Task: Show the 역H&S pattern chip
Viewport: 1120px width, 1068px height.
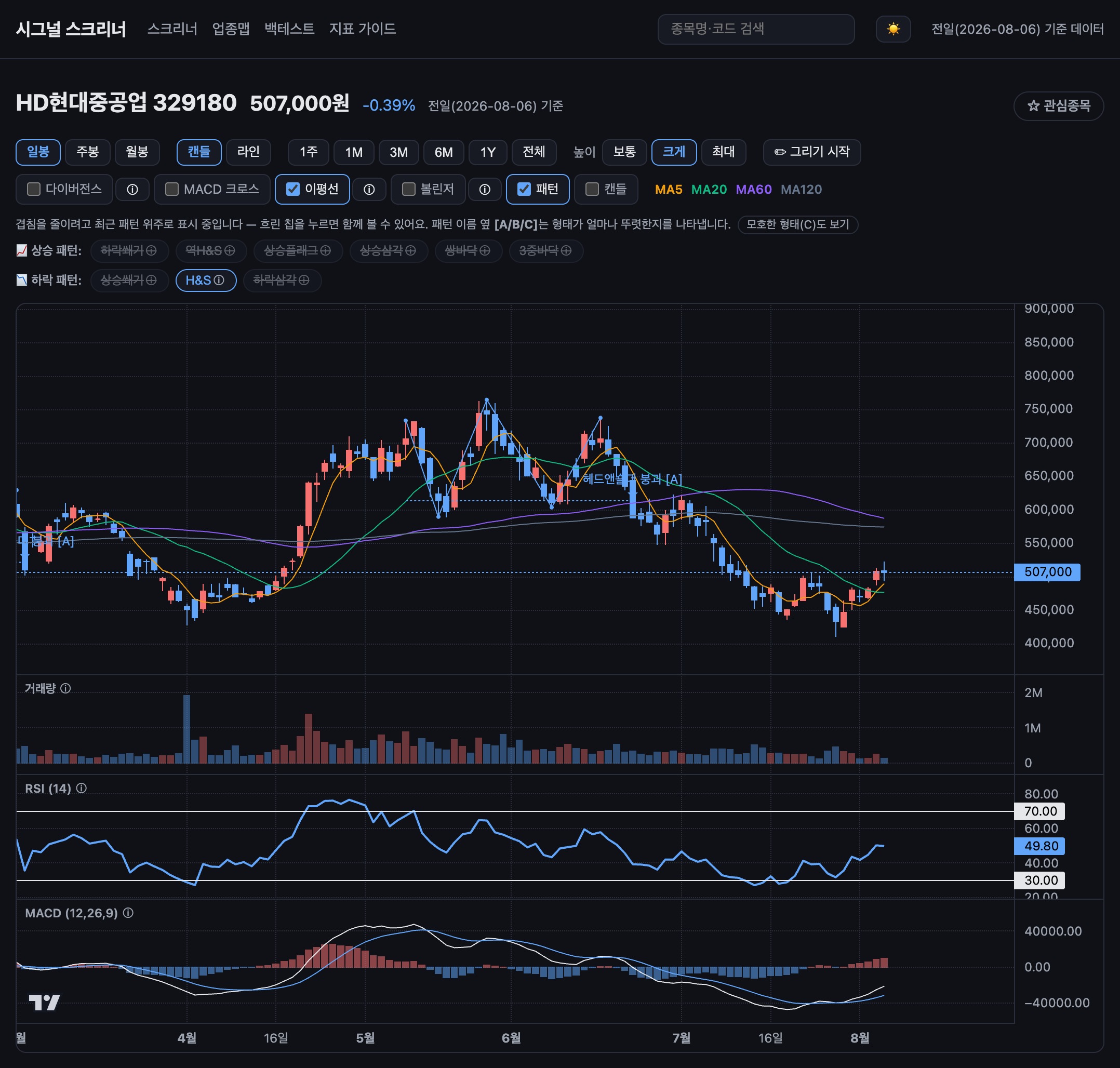Action: point(211,250)
